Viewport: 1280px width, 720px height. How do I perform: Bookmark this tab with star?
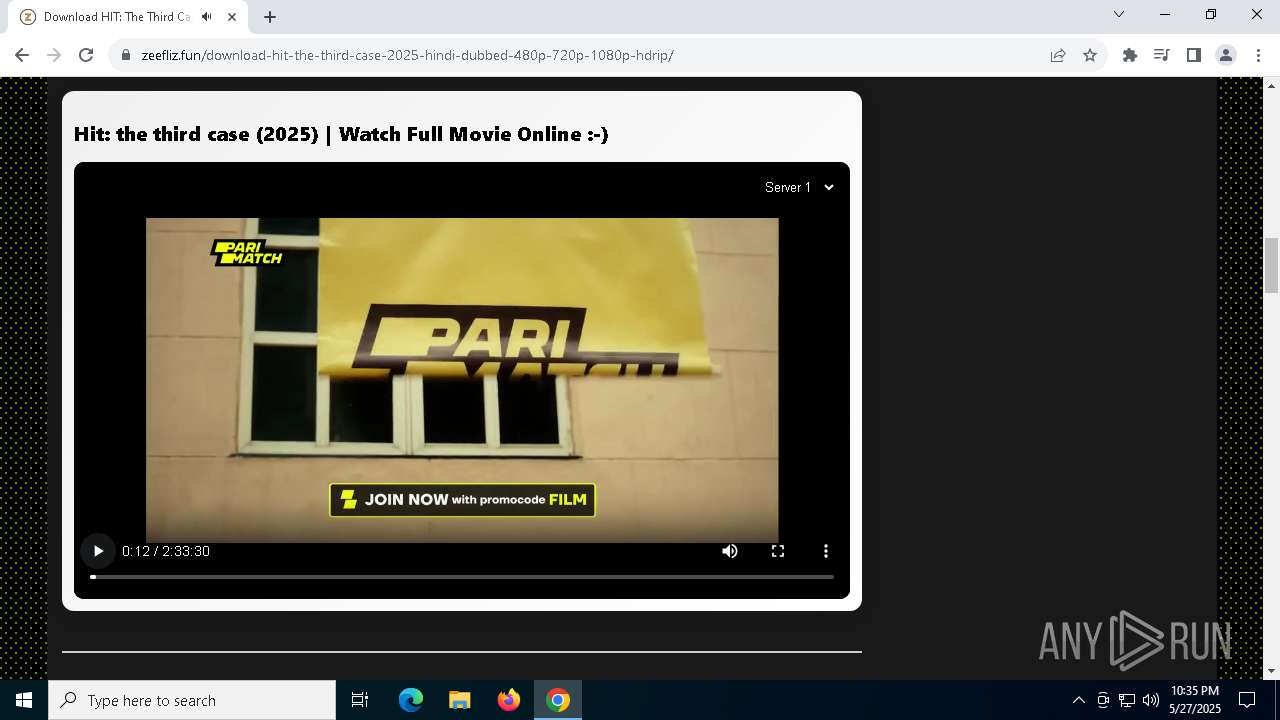(x=1090, y=55)
